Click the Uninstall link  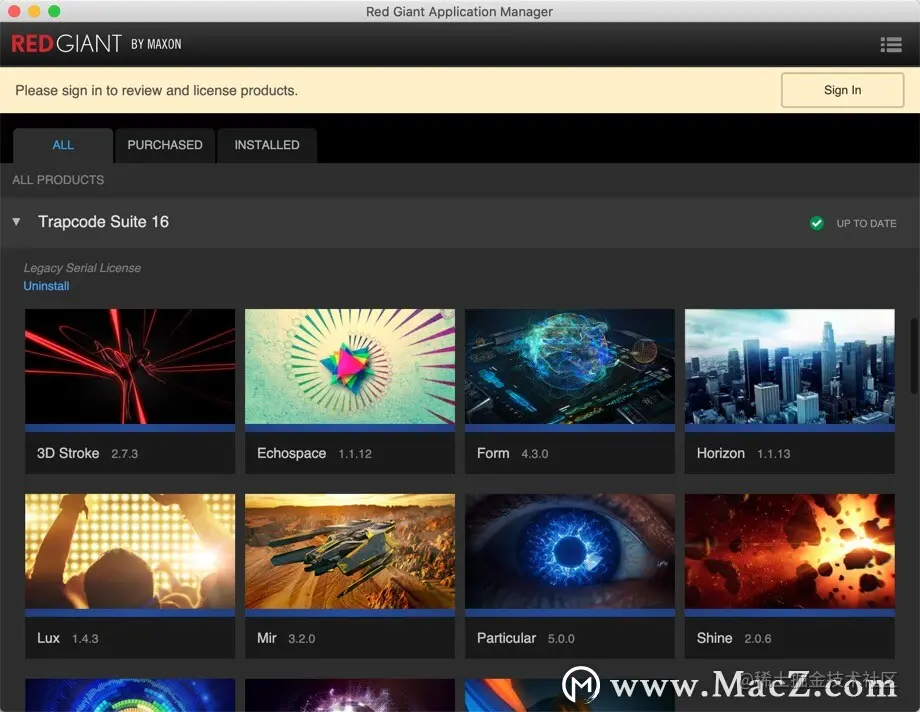pos(46,286)
